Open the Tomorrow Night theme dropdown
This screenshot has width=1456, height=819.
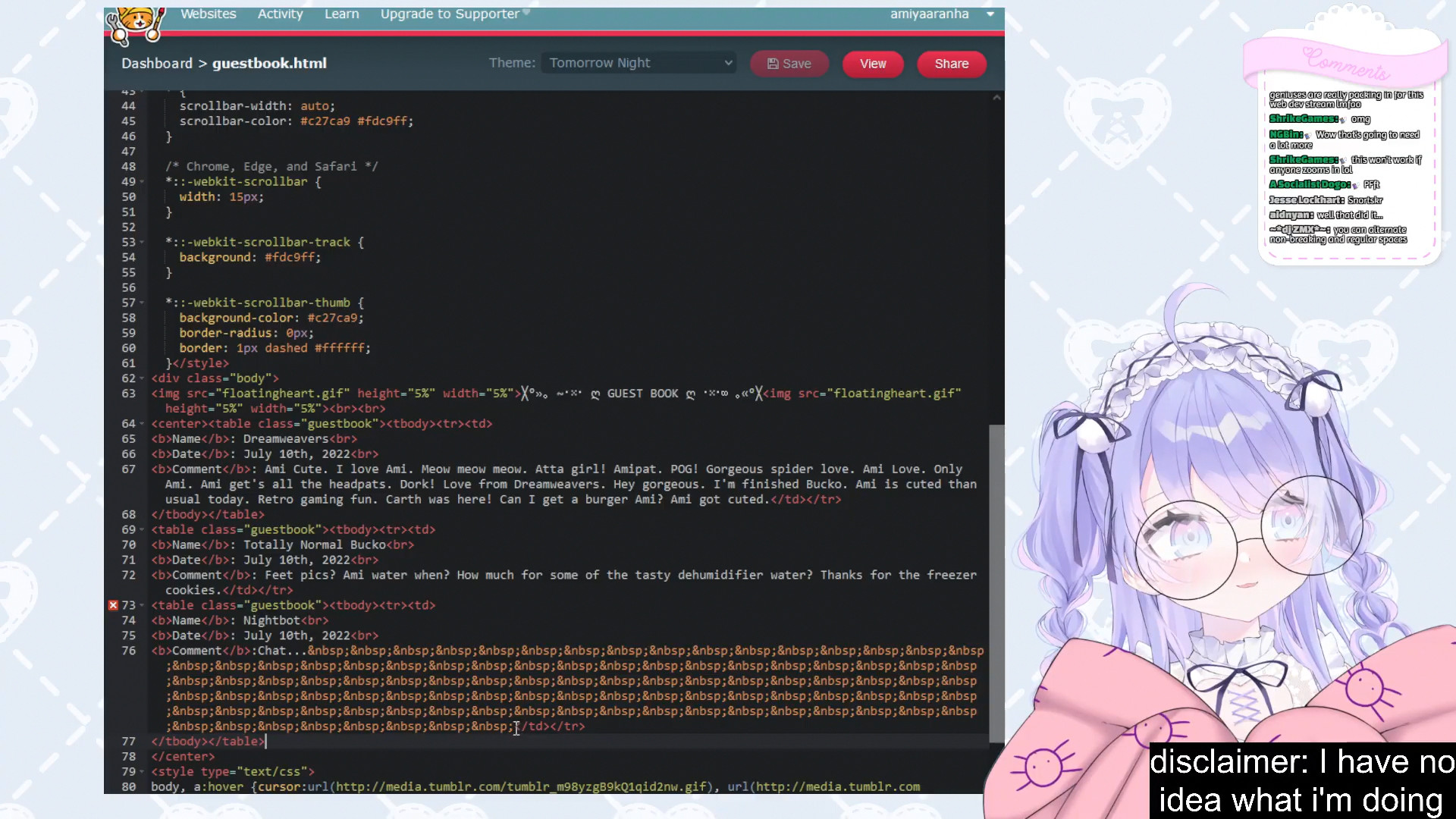[x=639, y=63]
